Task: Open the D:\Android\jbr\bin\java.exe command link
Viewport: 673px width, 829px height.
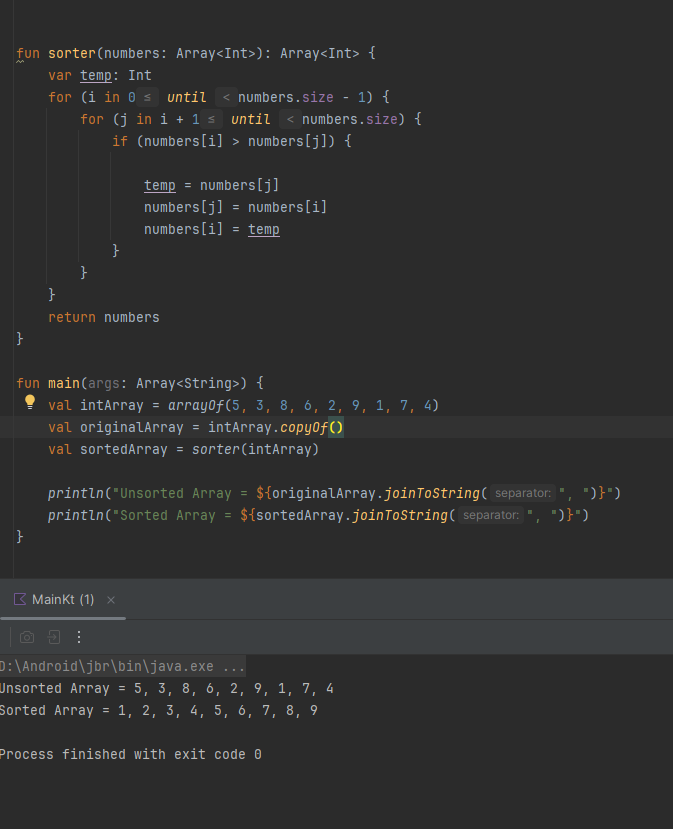Action: click(x=122, y=666)
